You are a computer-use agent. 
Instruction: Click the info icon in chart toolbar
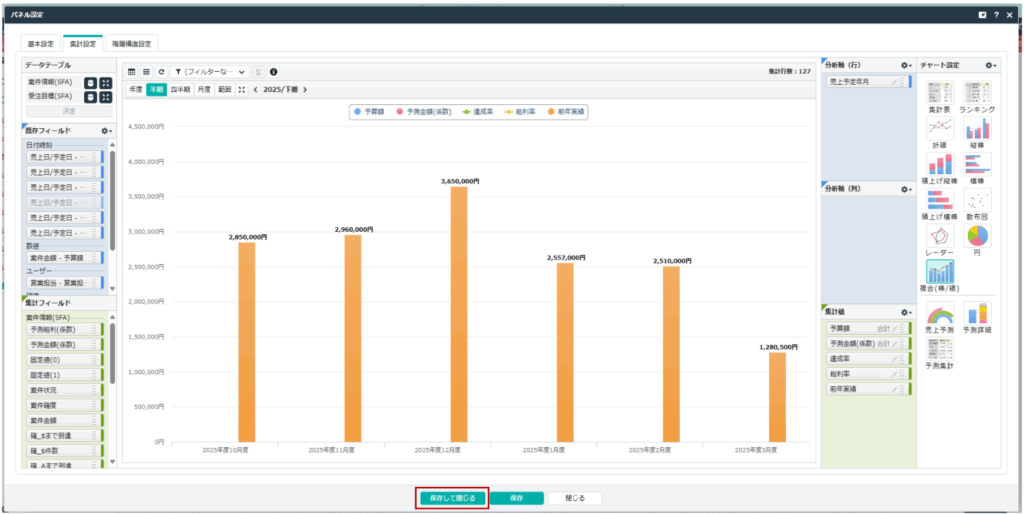(x=274, y=72)
